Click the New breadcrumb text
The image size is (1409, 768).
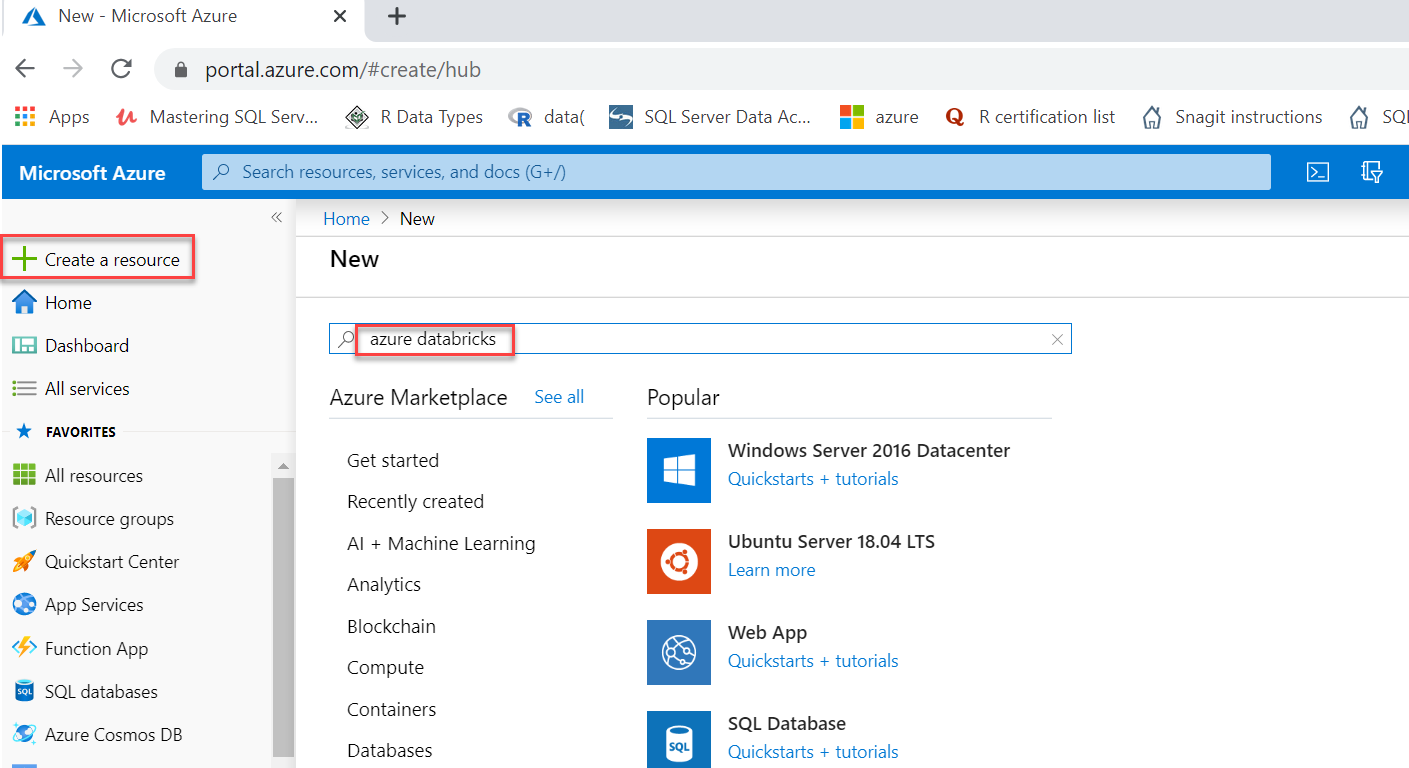(x=417, y=219)
